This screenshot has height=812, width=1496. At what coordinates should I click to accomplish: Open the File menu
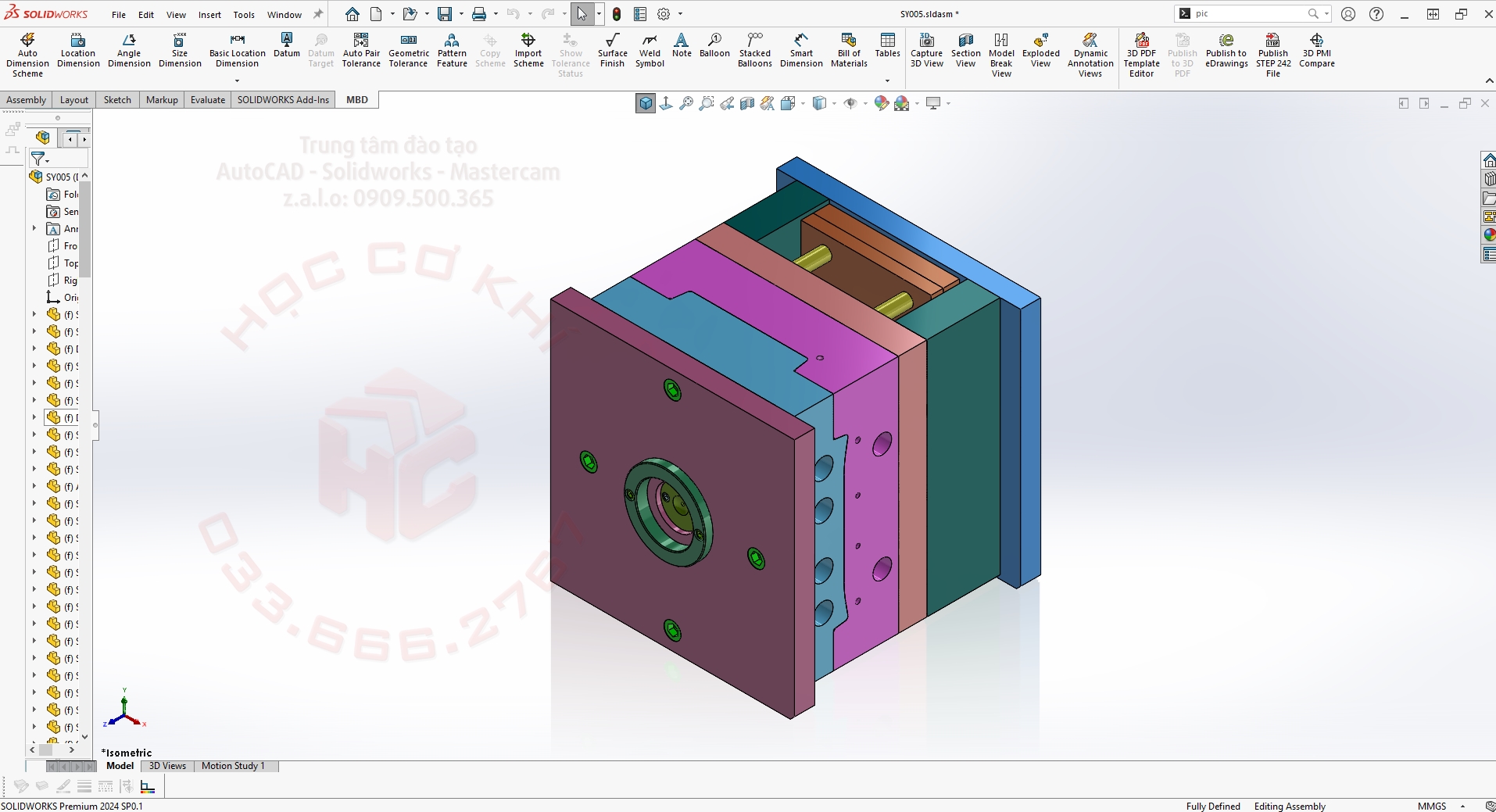[119, 15]
